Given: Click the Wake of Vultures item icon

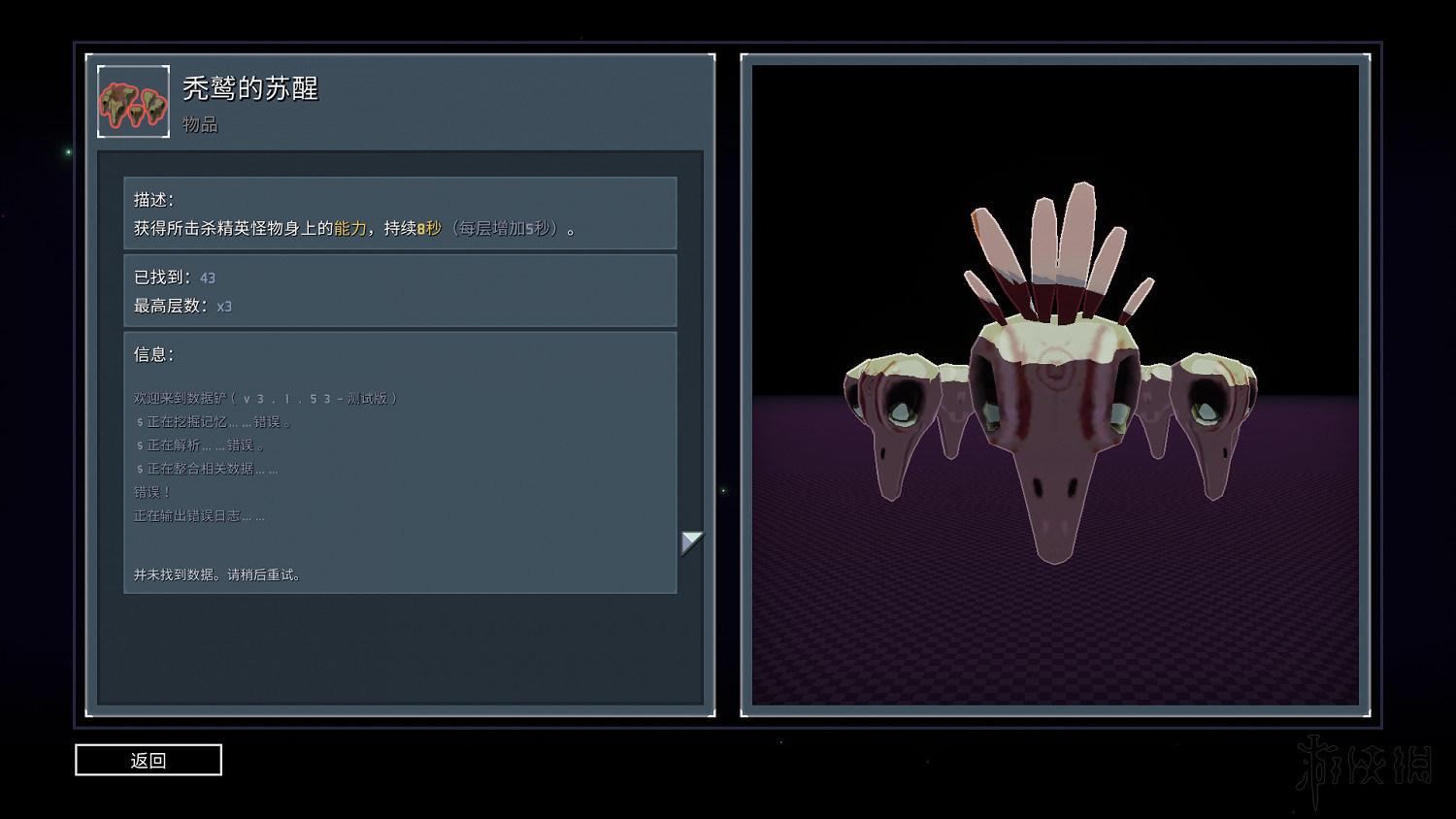Looking at the screenshot, I should [134, 102].
